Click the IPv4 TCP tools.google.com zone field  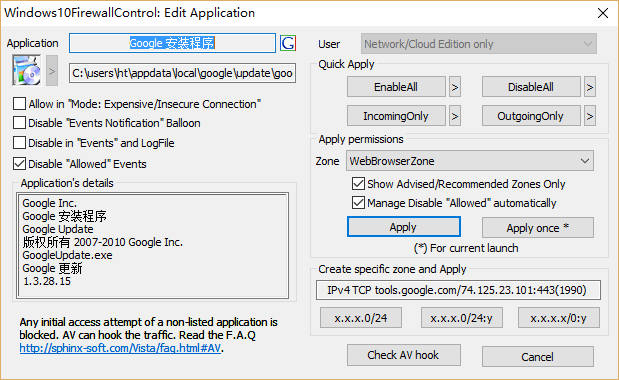(x=458, y=290)
